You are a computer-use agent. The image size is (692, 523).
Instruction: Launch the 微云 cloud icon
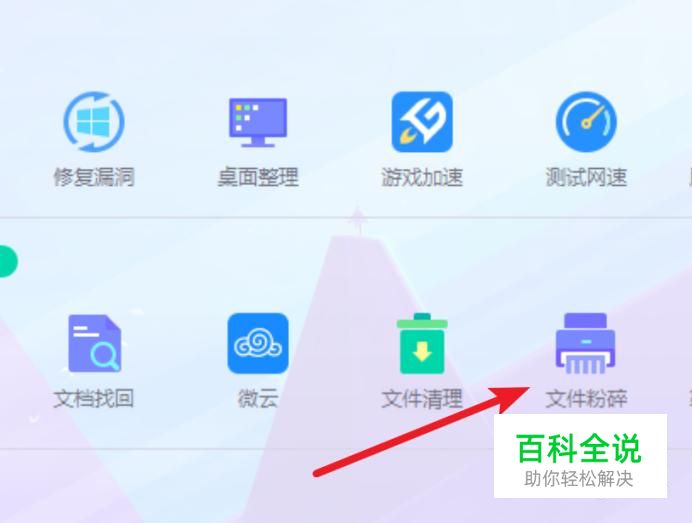pyautogui.click(x=258, y=343)
